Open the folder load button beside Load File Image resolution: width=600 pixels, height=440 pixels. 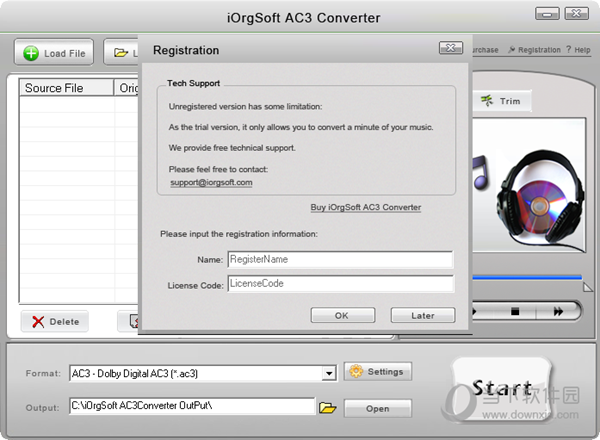click(121, 53)
